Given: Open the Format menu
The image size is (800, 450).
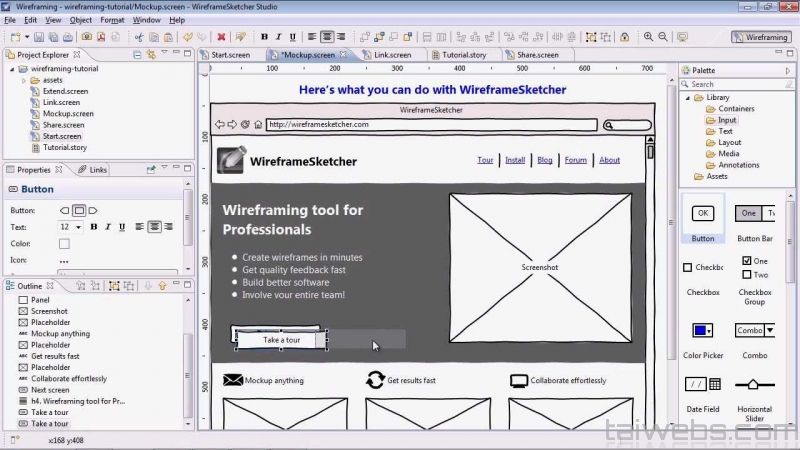Looking at the screenshot, I should (x=112, y=20).
